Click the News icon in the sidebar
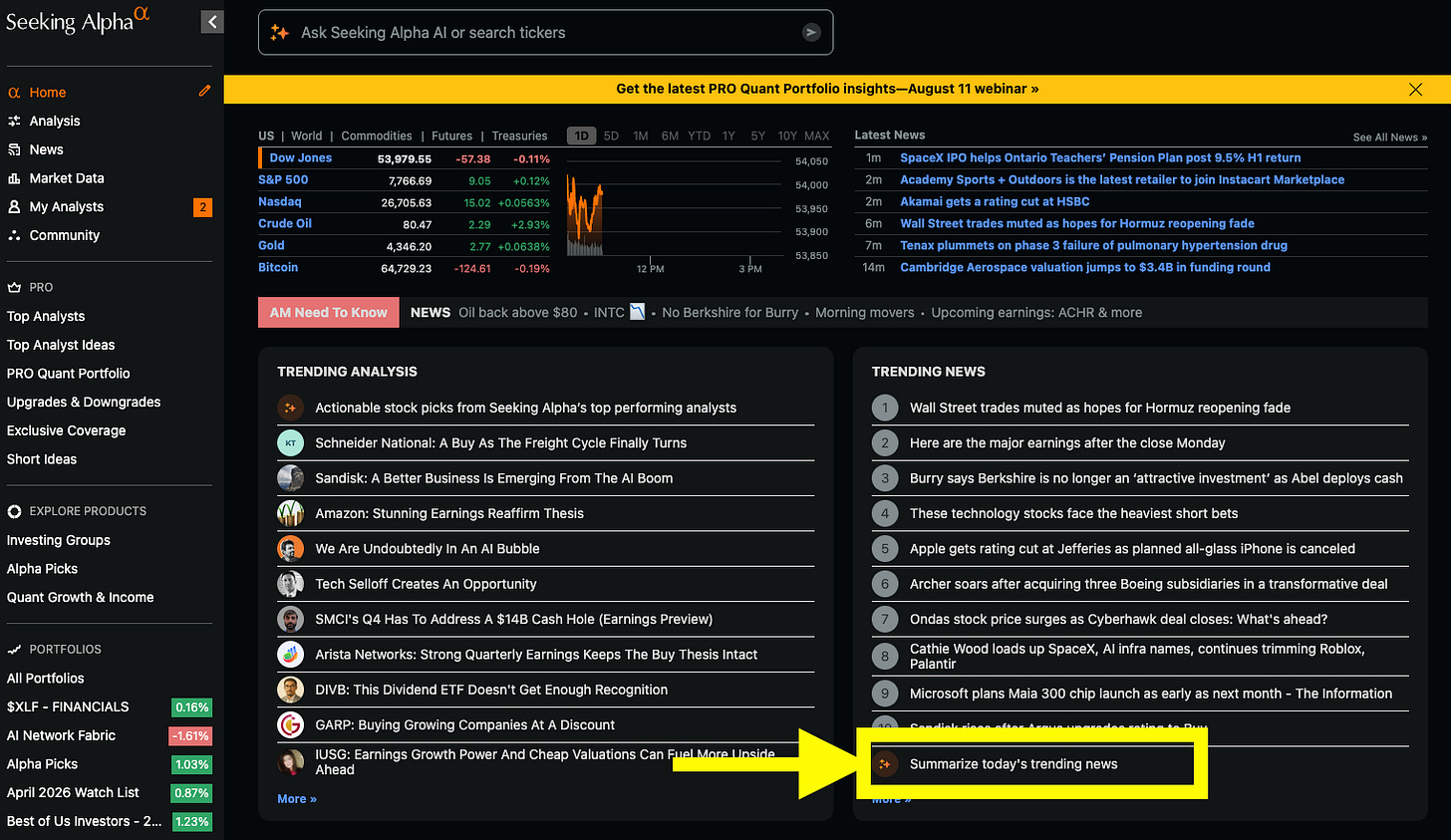 [14, 149]
